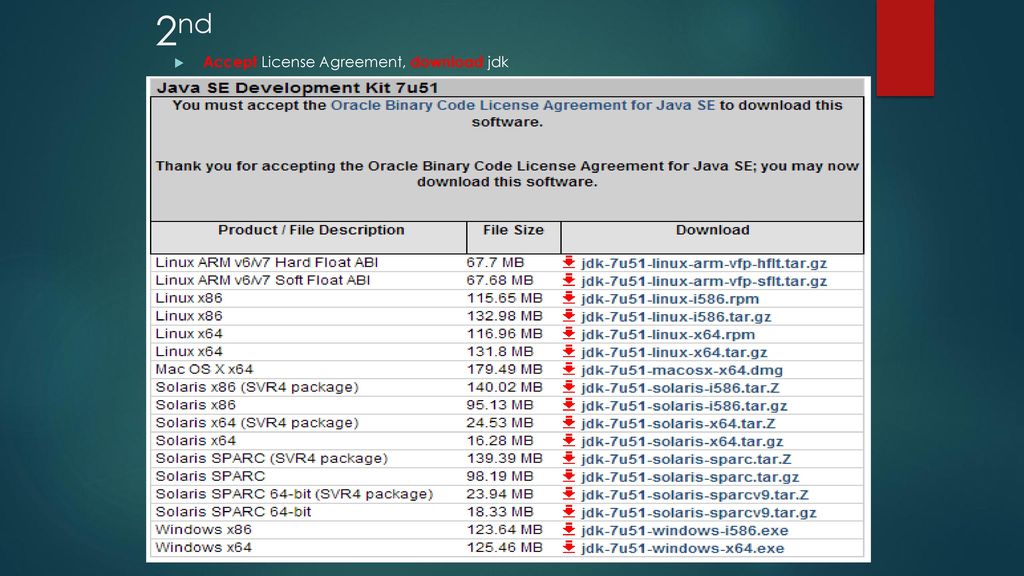Viewport: 1024px width, 576px height.
Task: Click the 67.7 MB file size
Action: pyautogui.click(x=495, y=263)
